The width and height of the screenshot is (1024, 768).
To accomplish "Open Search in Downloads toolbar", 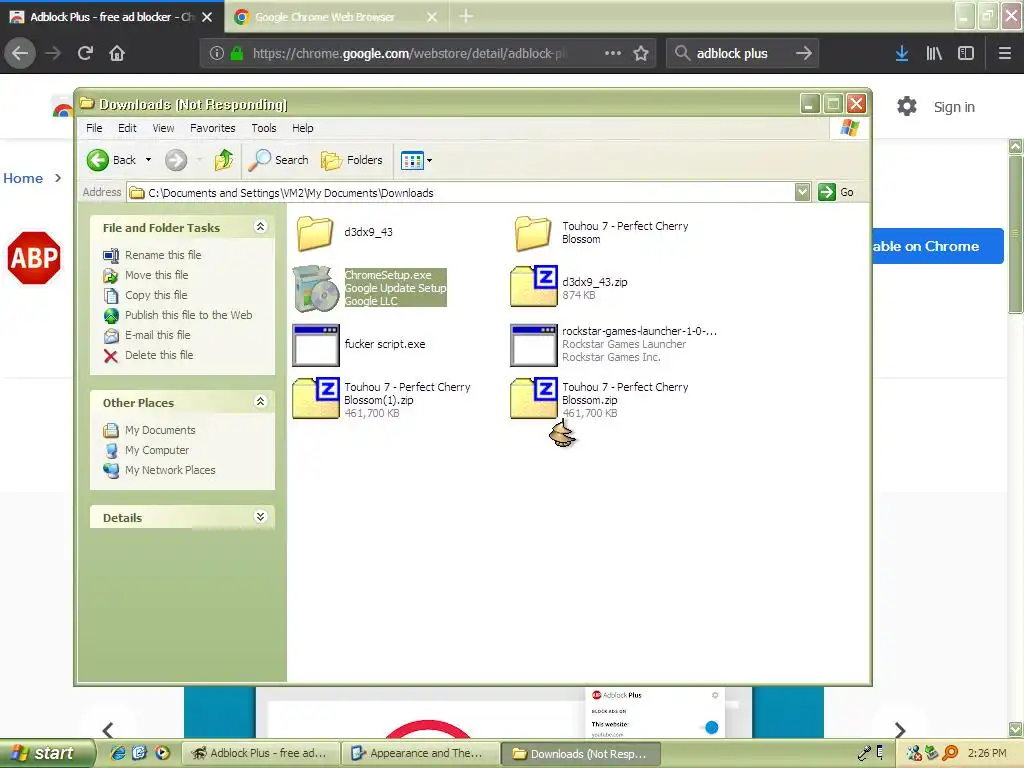I will click(x=278, y=160).
